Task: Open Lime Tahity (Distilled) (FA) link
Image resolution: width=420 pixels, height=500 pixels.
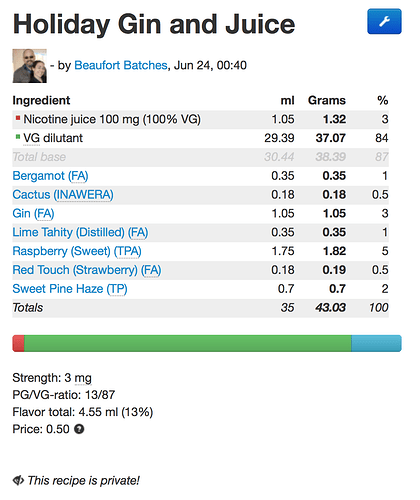Action: (80, 232)
